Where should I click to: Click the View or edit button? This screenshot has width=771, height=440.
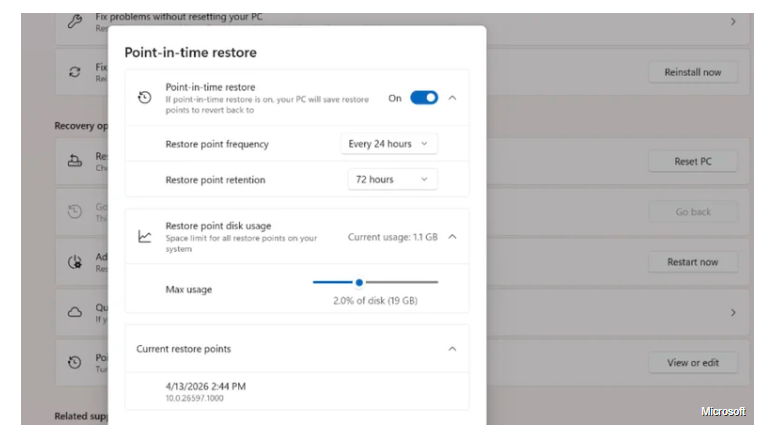point(693,363)
